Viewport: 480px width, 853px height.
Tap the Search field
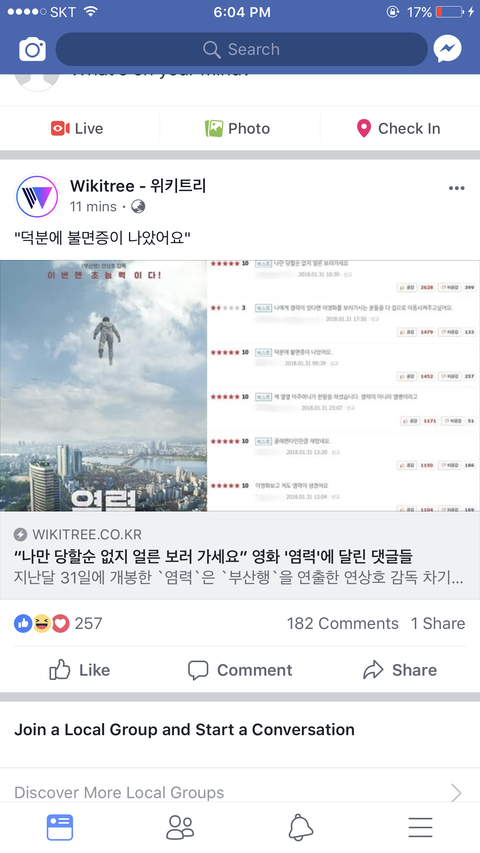[242, 50]
